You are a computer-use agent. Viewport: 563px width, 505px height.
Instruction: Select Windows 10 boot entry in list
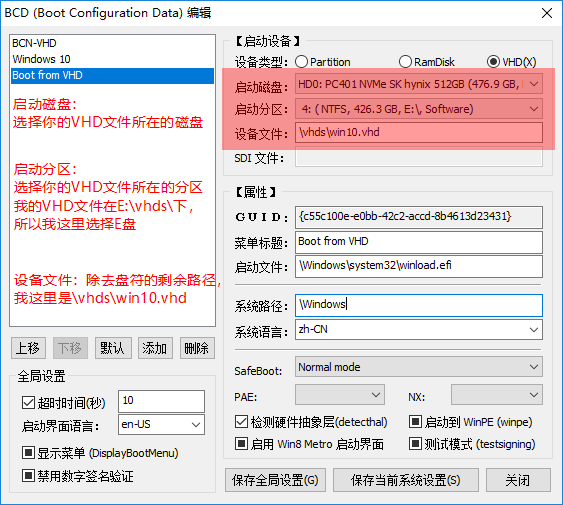[x=112, y=59]
